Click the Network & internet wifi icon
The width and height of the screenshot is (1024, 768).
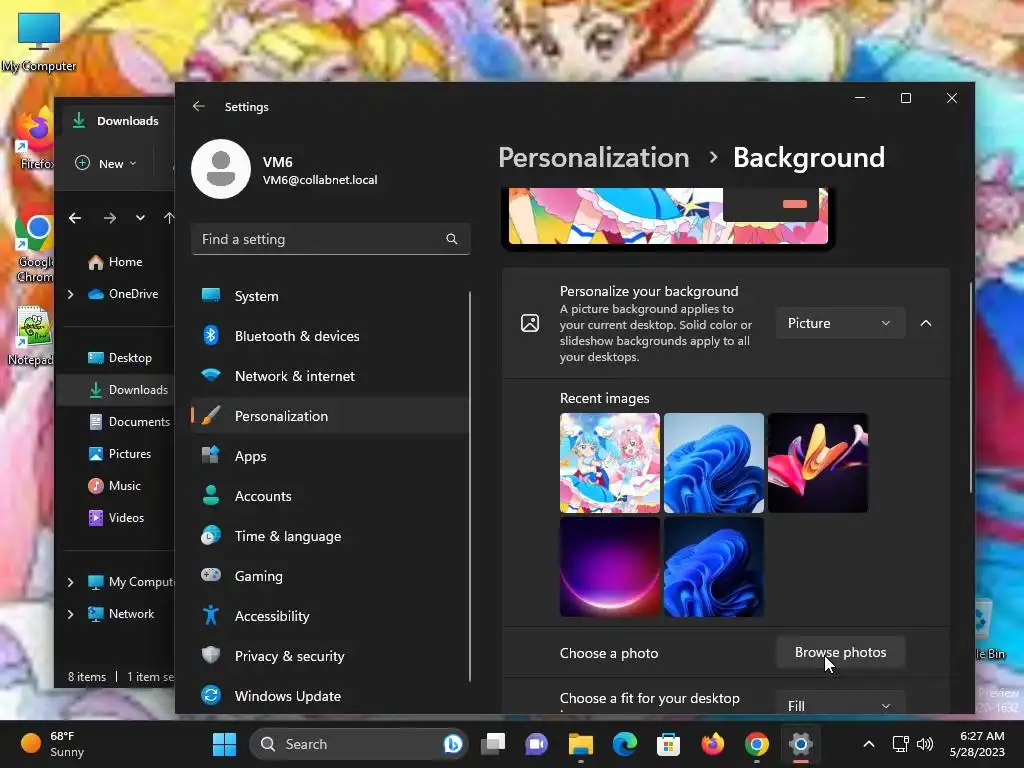[x=211, y=376]
